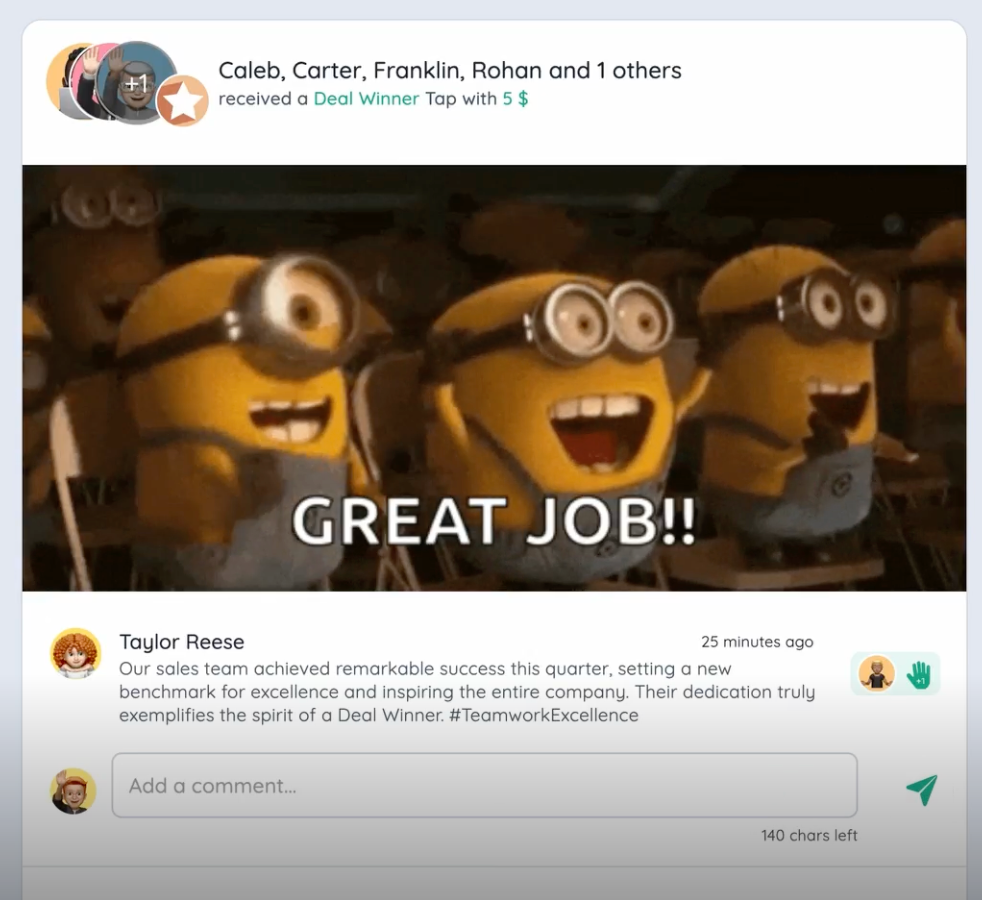982x900 pixels.
Task: Open the Great Job minions GIF
Action: [494, 378]
